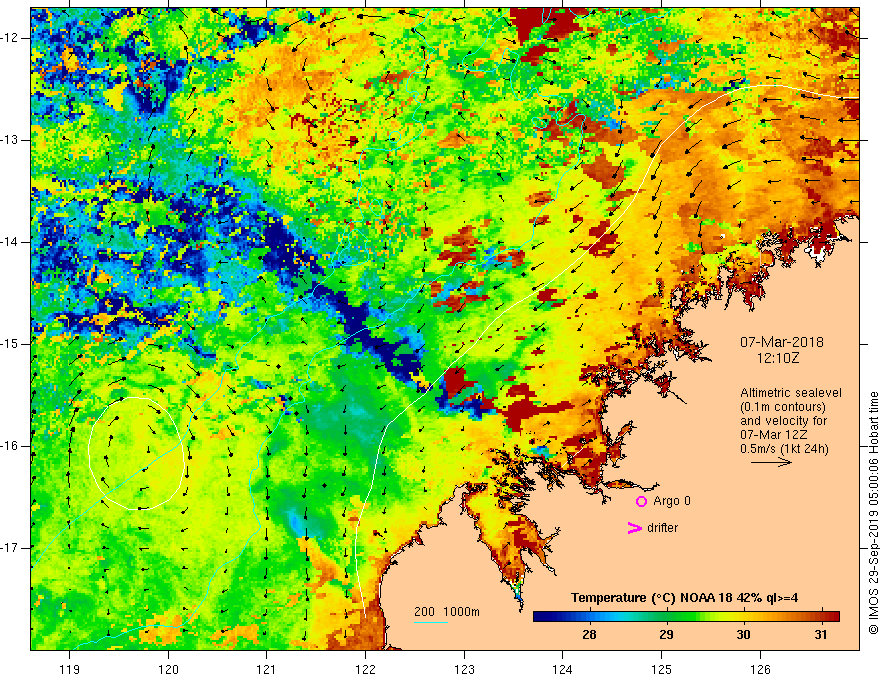Click the longitude axis label 123

464,669
